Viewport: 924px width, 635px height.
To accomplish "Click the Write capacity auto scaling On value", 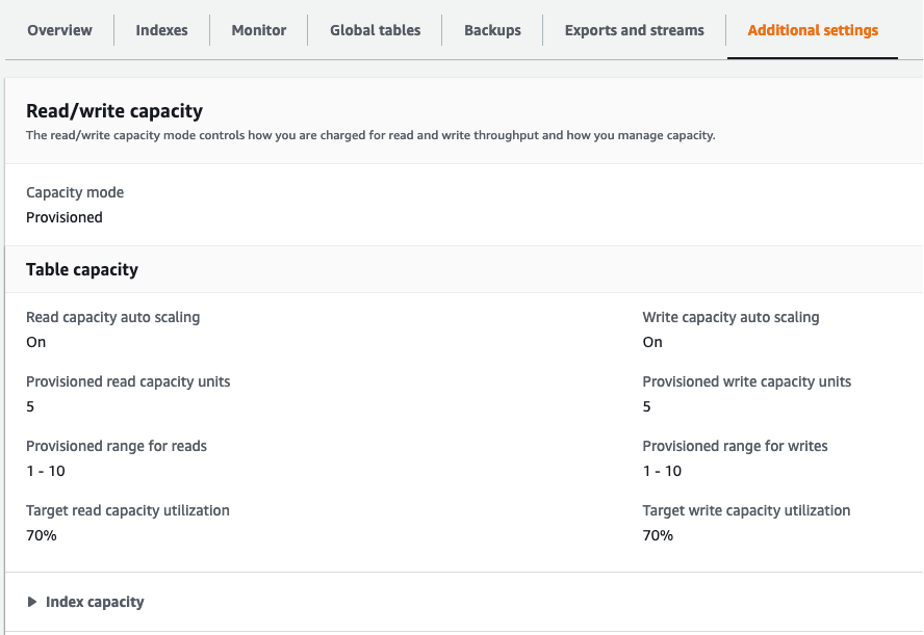I will pos(652,342).
